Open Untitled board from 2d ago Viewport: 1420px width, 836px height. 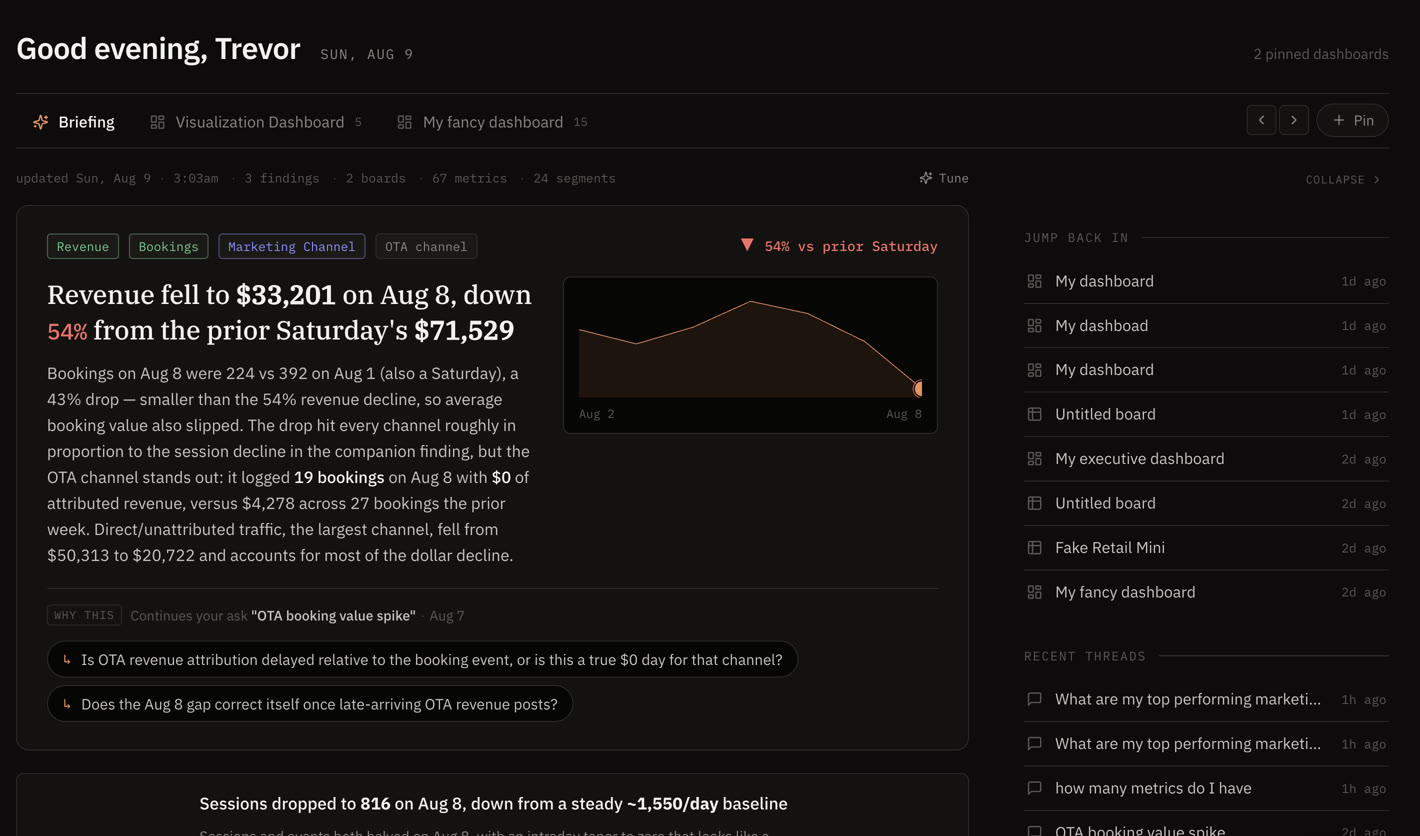coord(1206,503)
